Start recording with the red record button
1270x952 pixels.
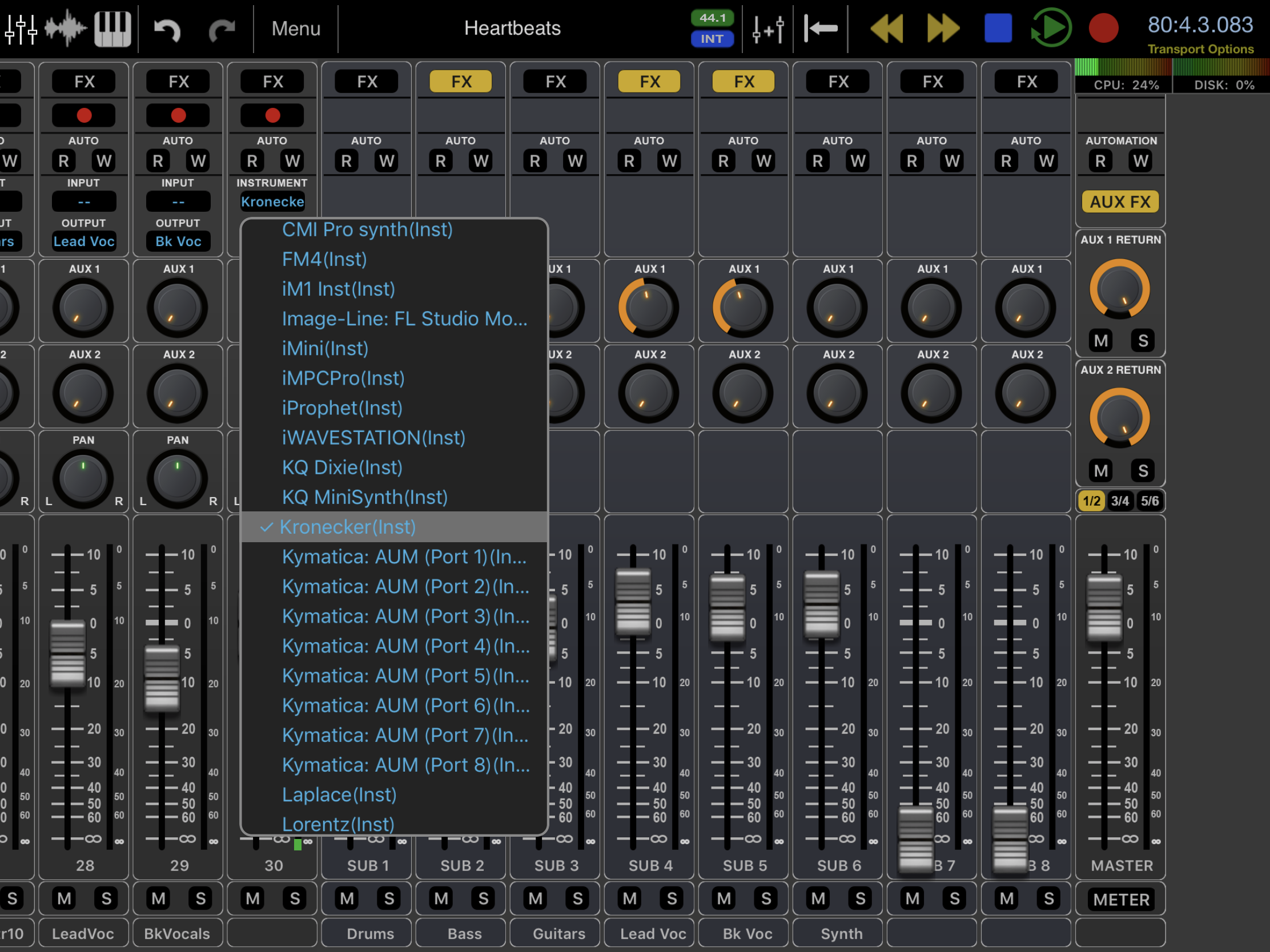1103,28
